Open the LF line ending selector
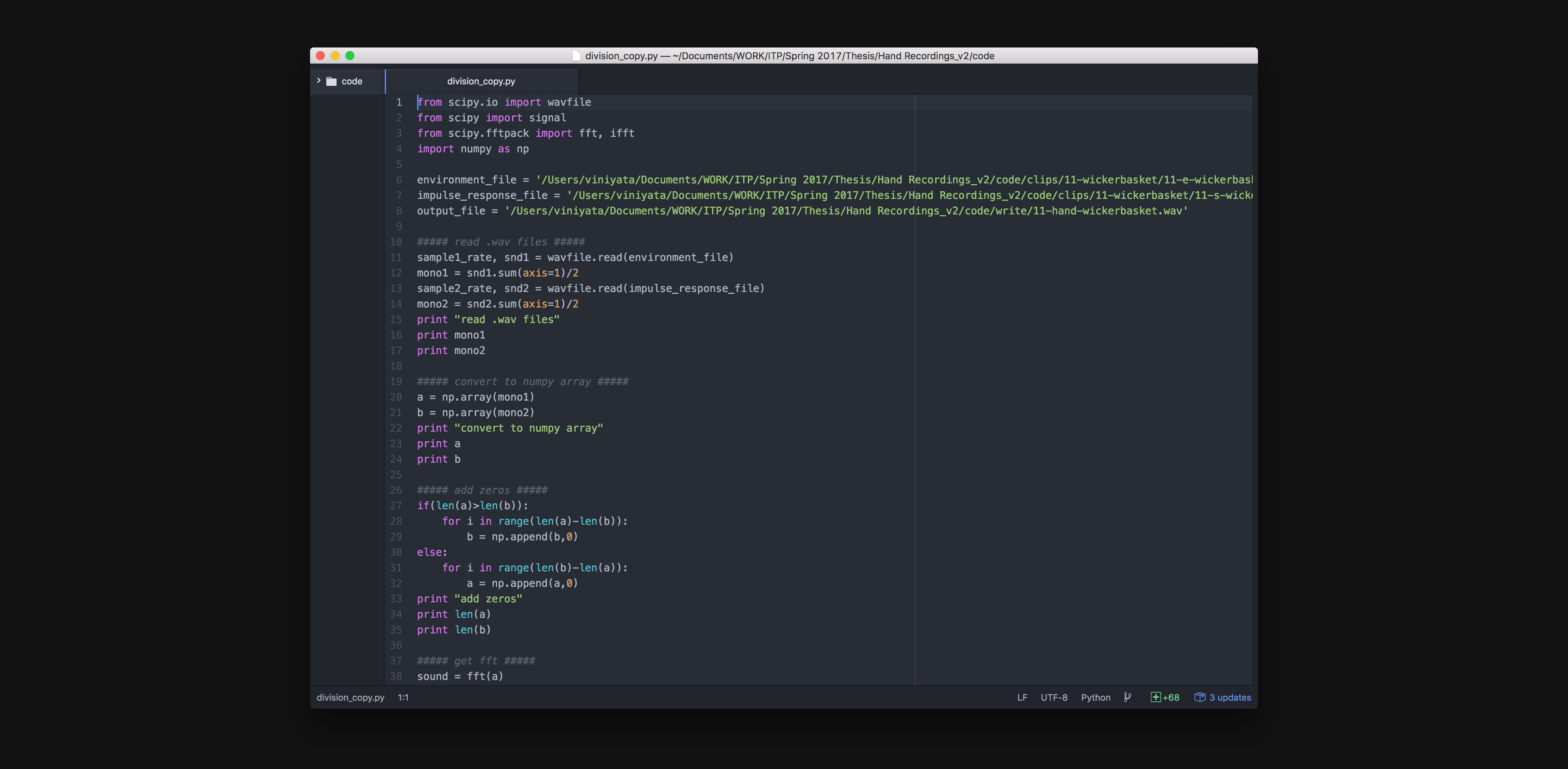Screen dimensions: 1568x769 pos(1022,697)
